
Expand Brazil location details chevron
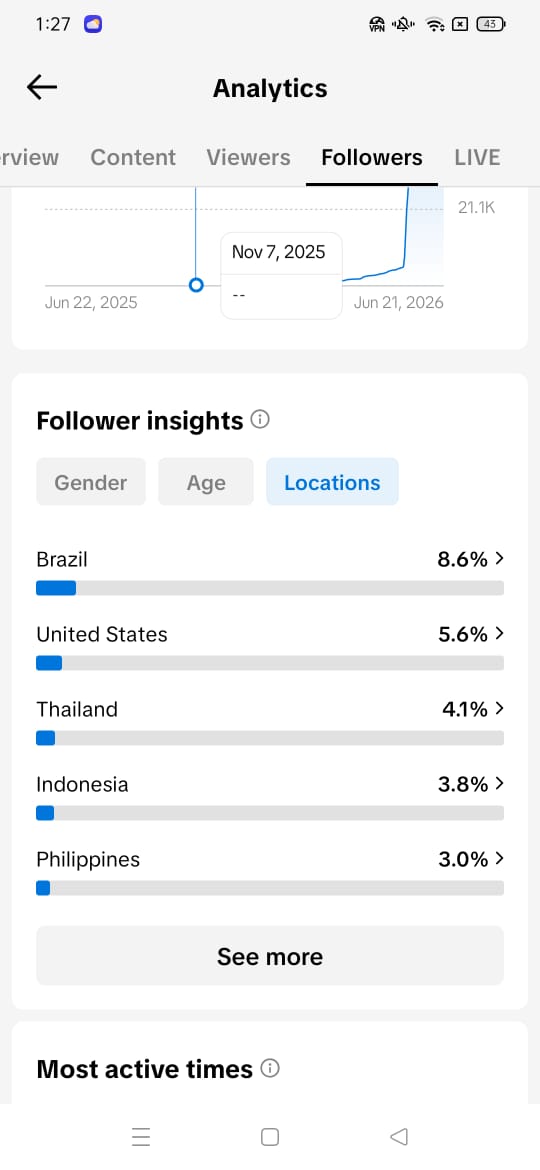click(x=499, y=558)
